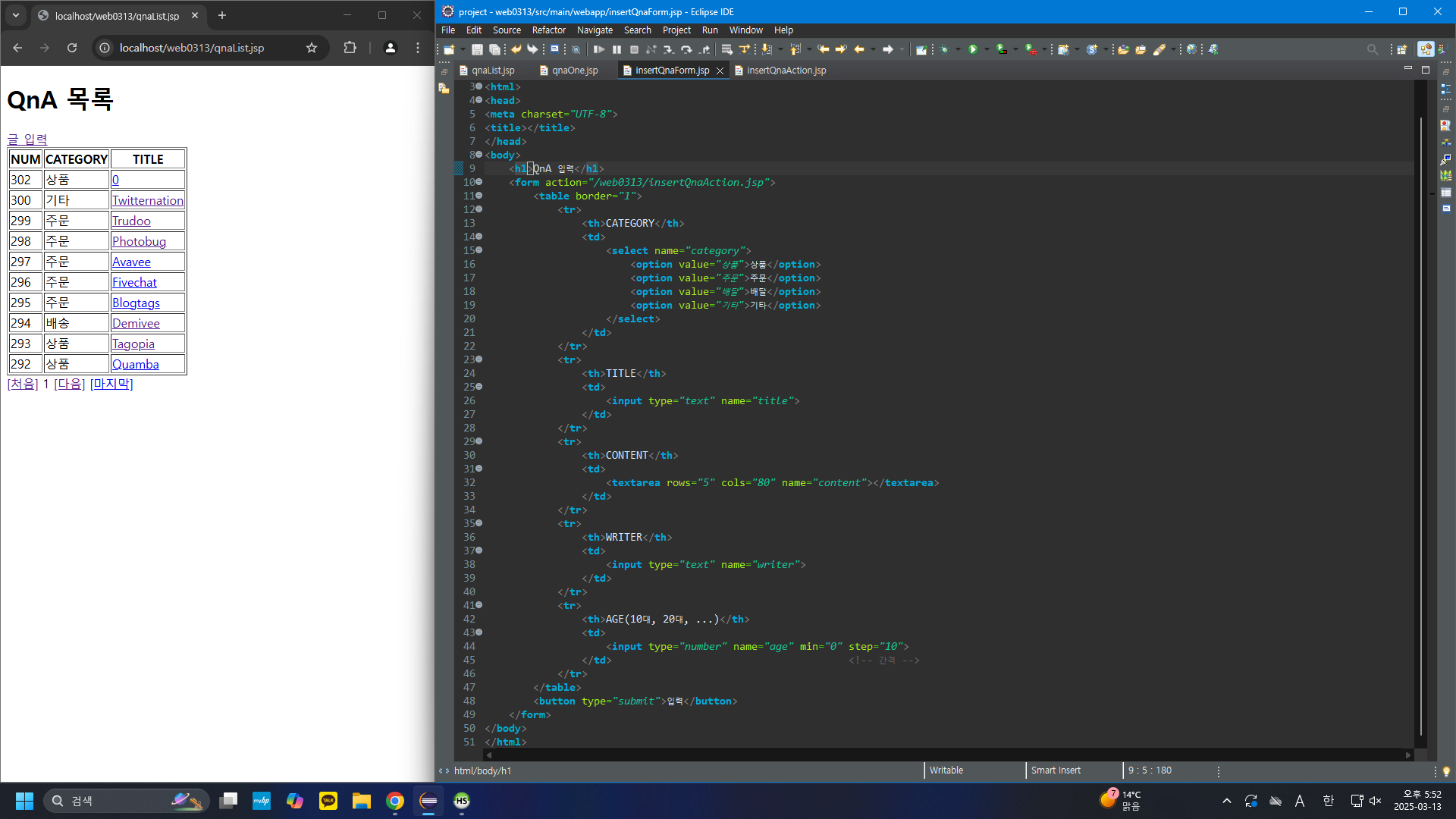Open Chrome from the Windows taskbar
Screen dimensions: 1456x819
[395, 801]
